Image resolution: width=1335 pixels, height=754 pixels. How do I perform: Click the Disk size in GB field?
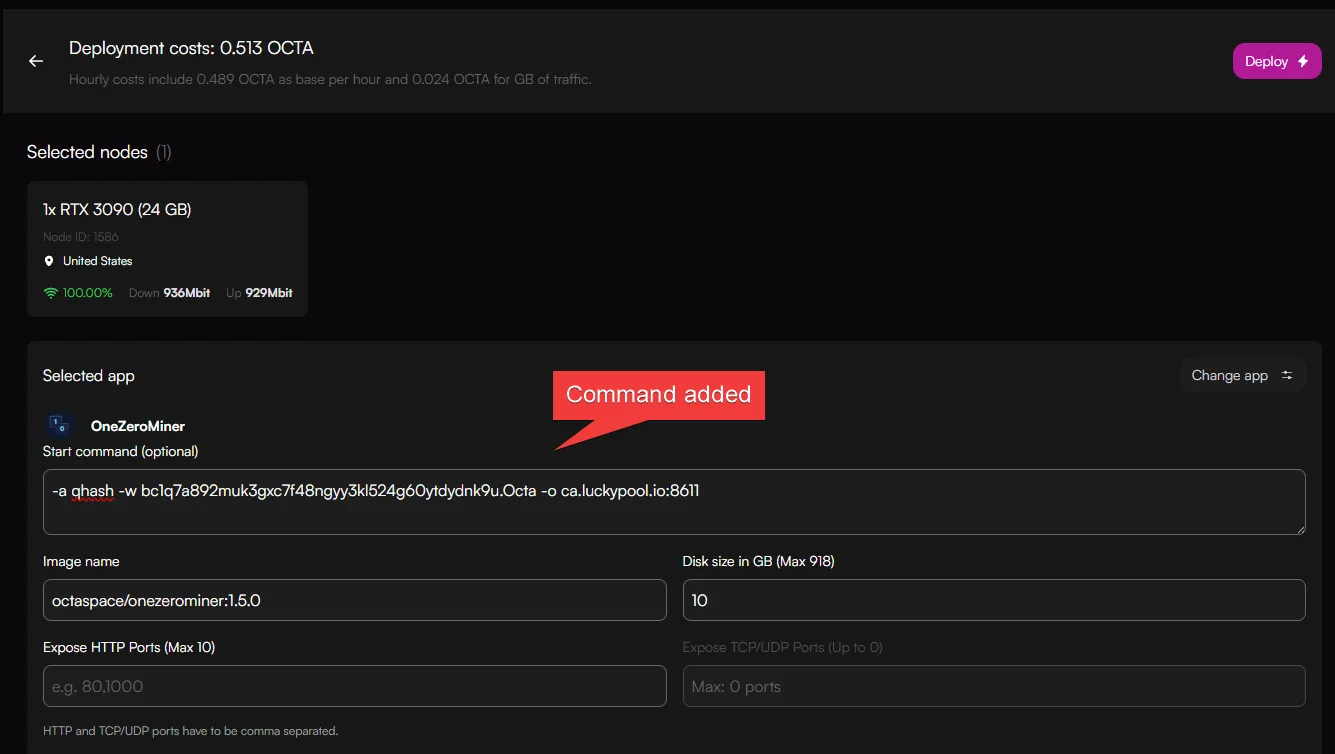point(994,600)
